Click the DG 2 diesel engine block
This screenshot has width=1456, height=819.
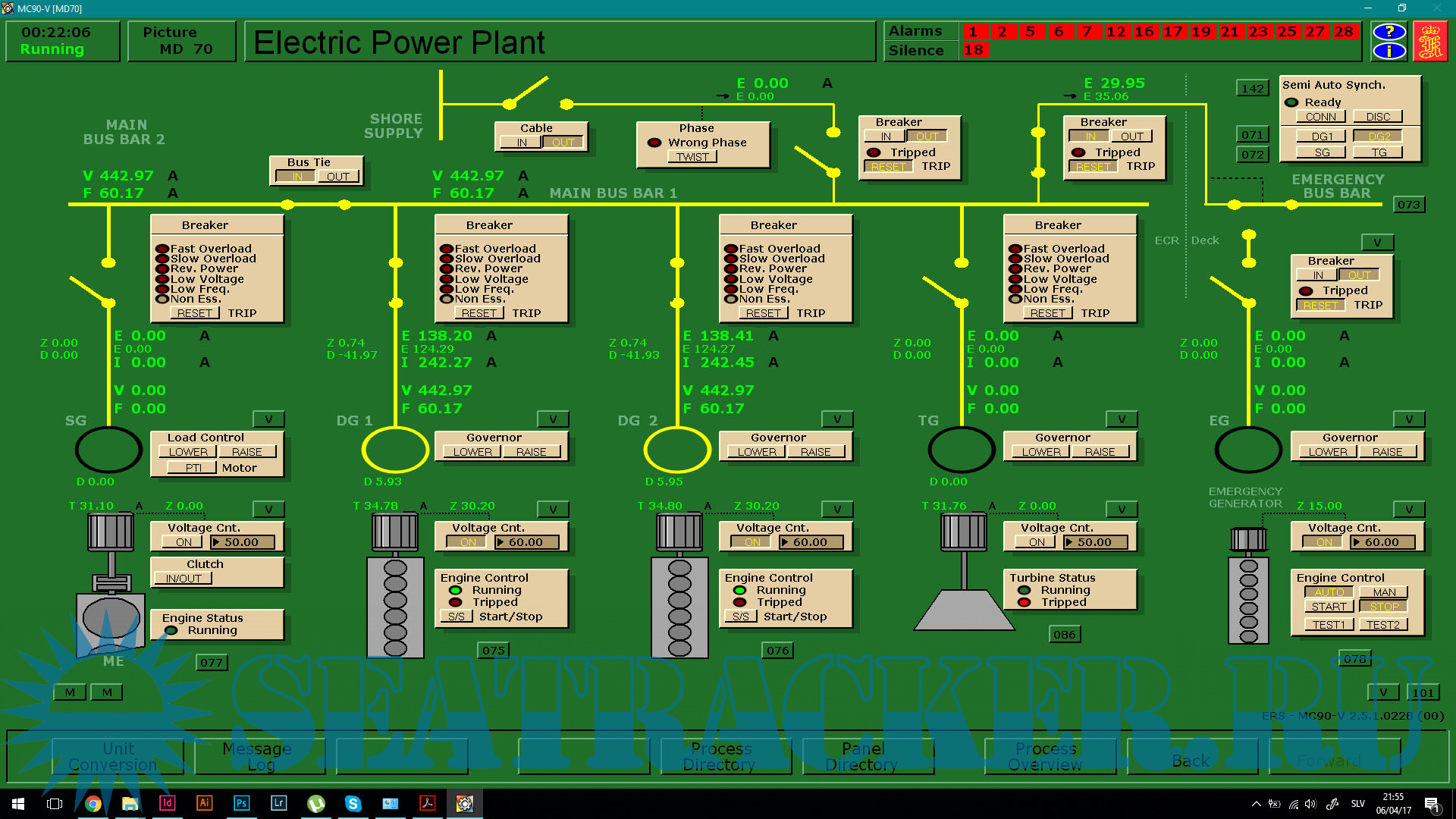pyautogui.click(x=679, y=607)
